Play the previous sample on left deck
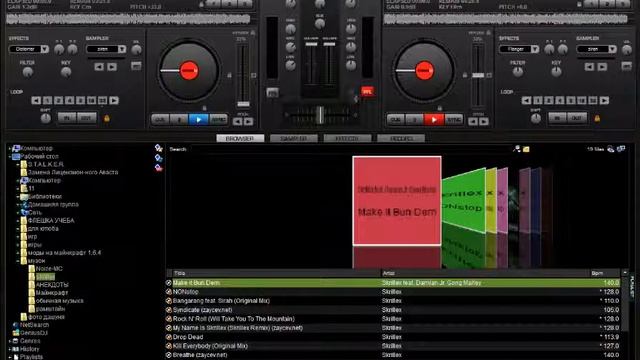The height and width of the screenshot is (360, 640). click(x=99, y=67)
